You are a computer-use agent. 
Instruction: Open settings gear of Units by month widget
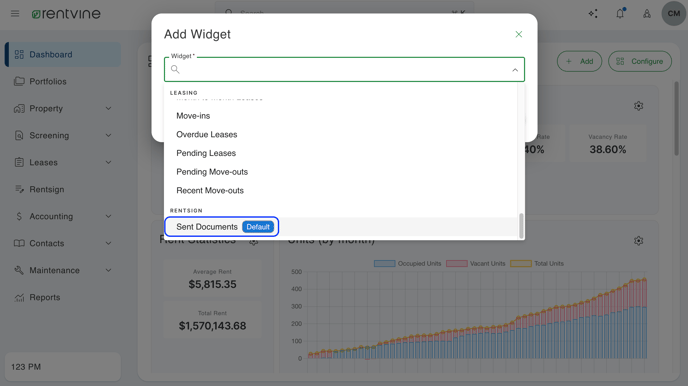(638, 241)
